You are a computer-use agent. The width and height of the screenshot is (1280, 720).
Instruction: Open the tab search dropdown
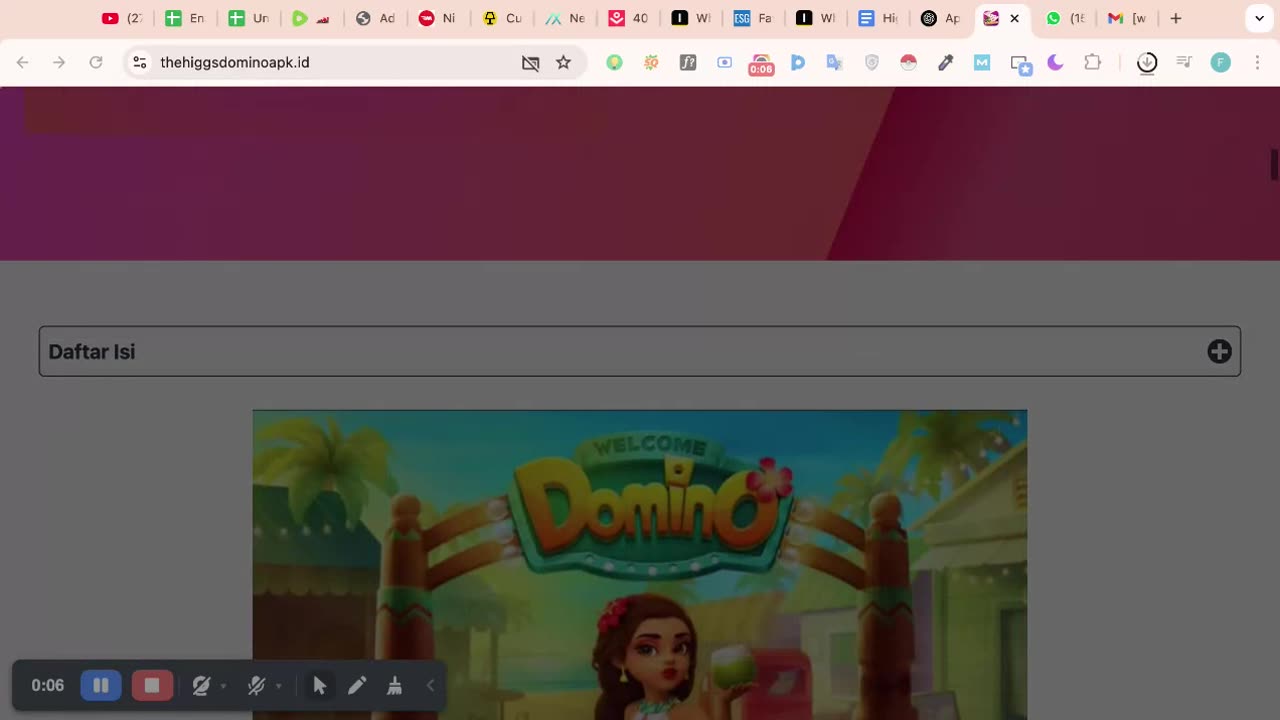click(x=1259, y=18)
